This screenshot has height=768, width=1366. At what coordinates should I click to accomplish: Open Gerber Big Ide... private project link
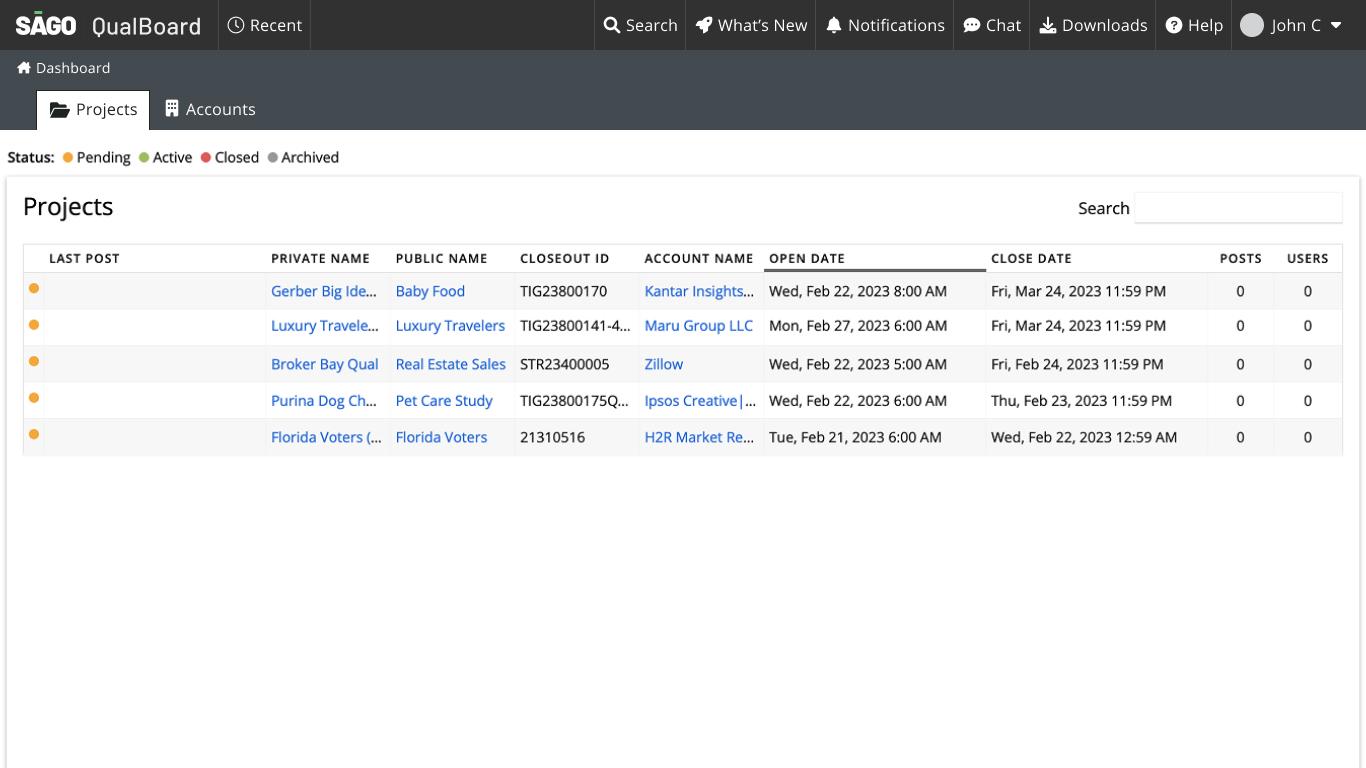pos(324,291)
